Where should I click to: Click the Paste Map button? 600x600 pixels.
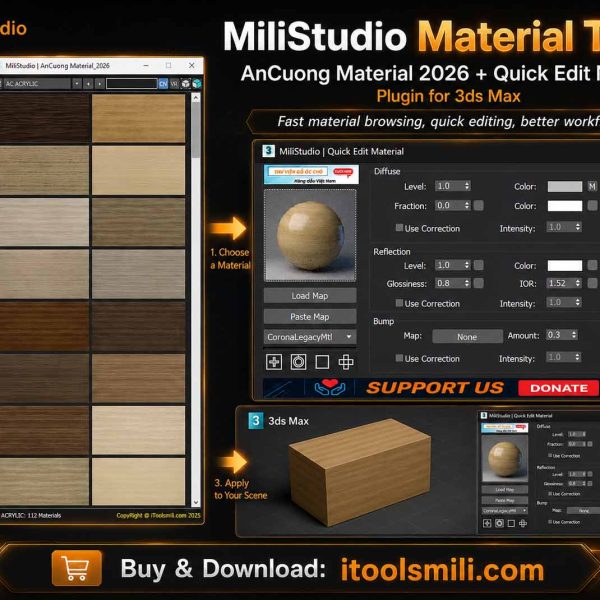[x=310, y=316]
